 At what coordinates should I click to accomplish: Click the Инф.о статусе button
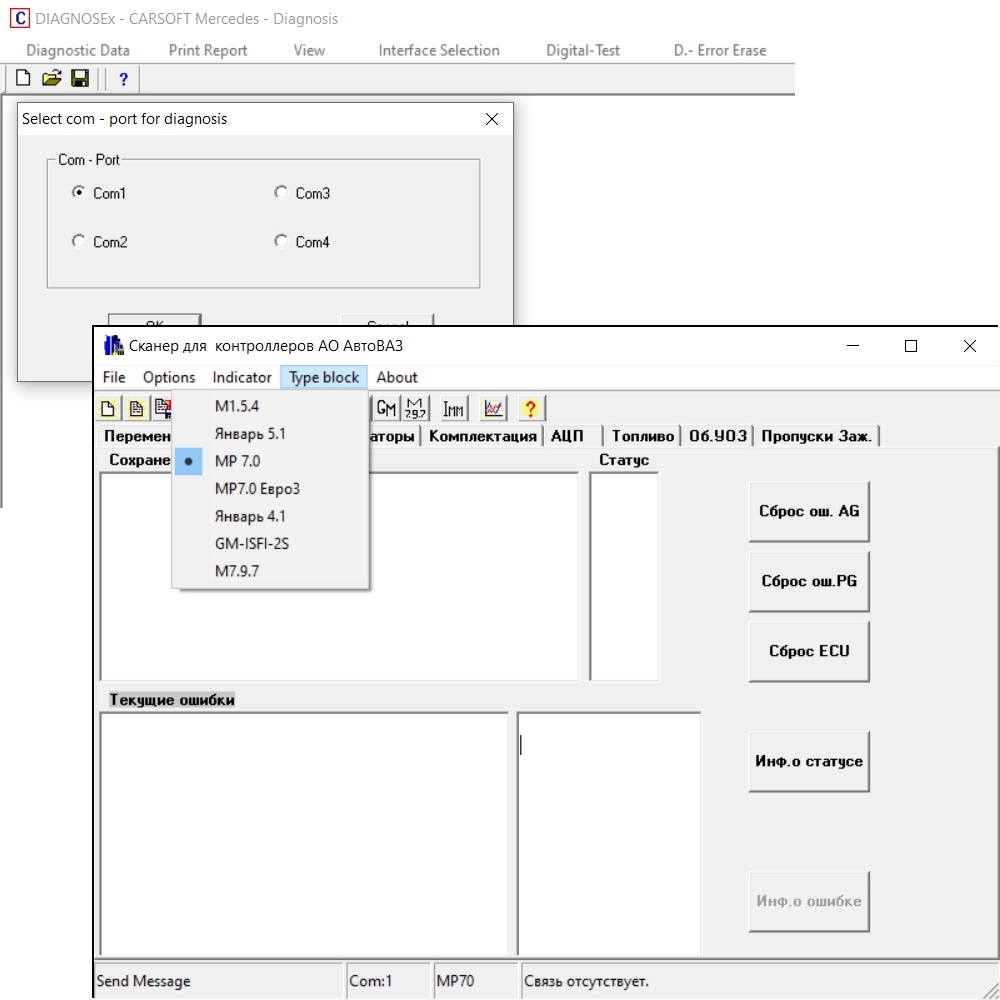808,761
